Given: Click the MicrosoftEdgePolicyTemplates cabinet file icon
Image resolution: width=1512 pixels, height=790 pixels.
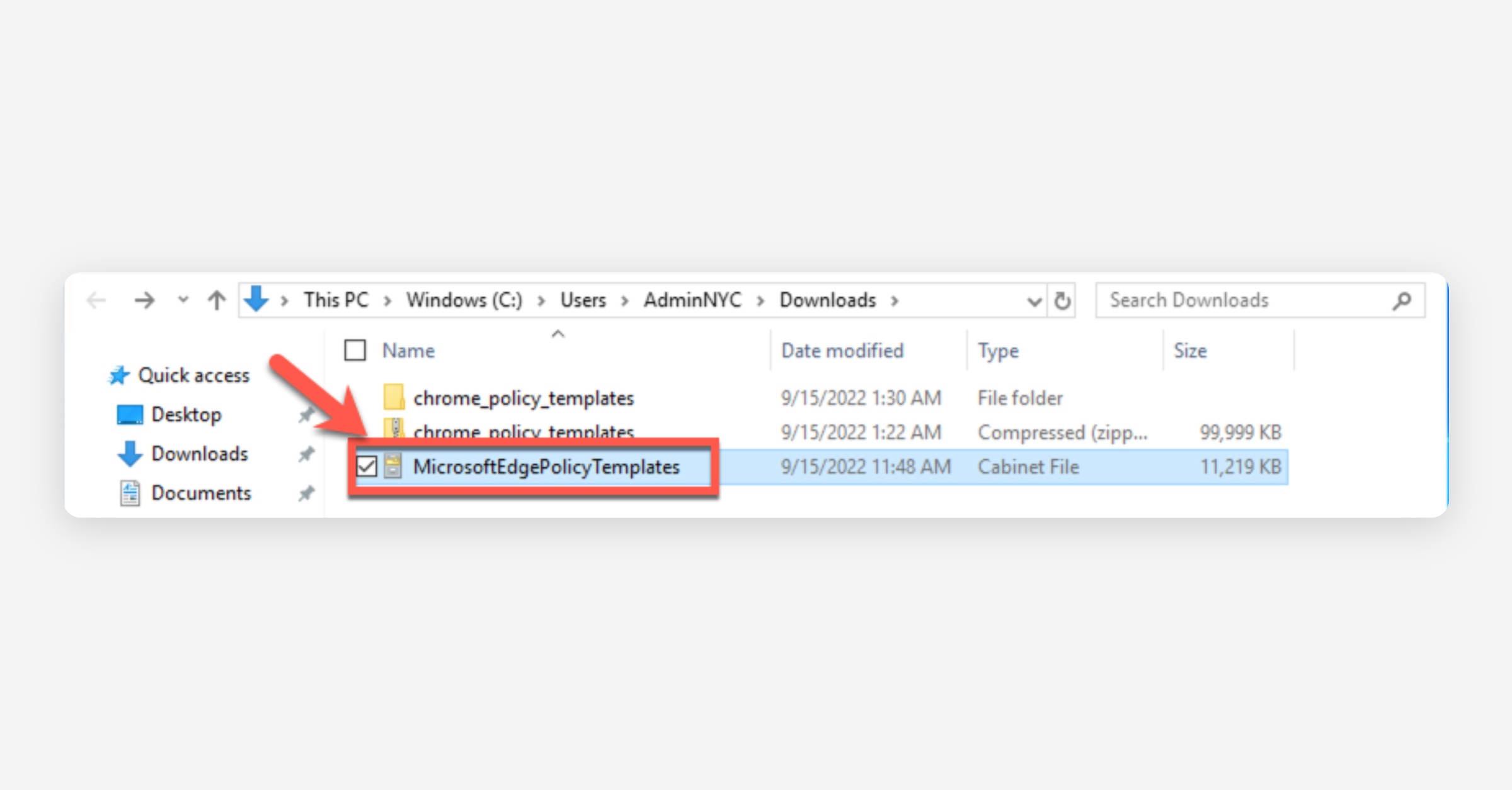Looking at the screenshot, I should coord(392,467).
